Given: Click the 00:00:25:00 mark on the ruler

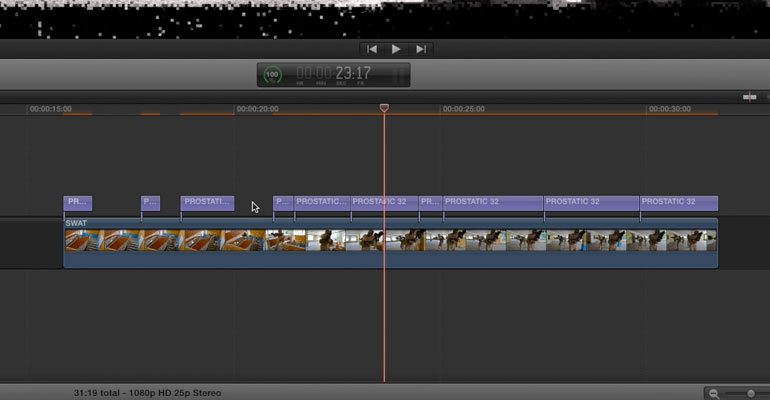Looking at the screenshot, I should [464, 109].
